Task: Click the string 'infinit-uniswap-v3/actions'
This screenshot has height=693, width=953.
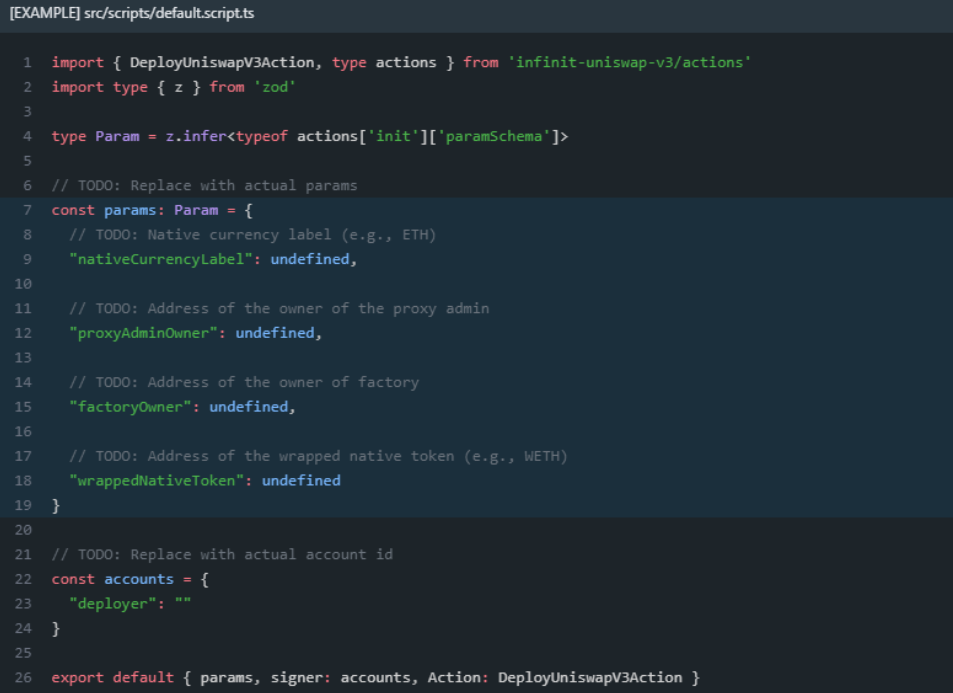Action: point(630,63)
